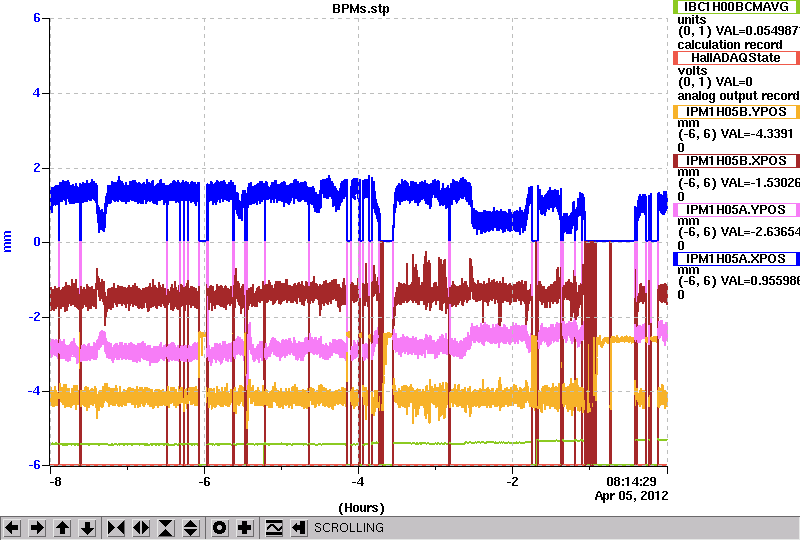Click the Apr 05, 2012 date label
Viewport: 800px width, 540px height.
tap(631, 496)
